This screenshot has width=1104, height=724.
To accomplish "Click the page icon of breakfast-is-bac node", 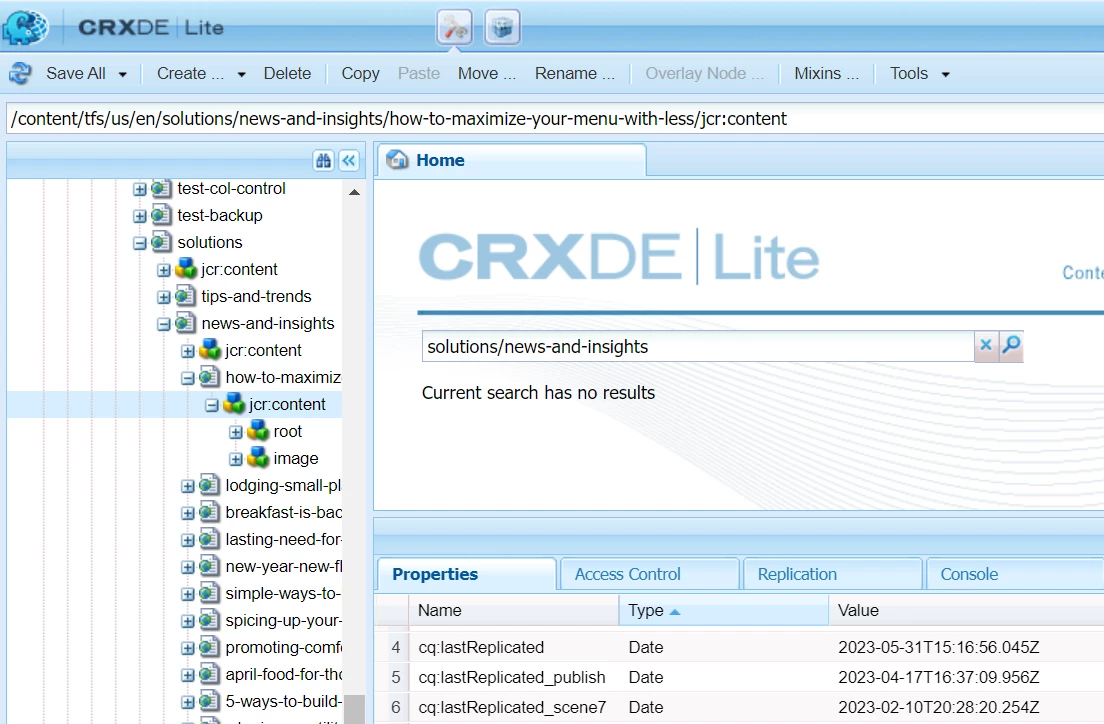I will (x=209, y=512).
